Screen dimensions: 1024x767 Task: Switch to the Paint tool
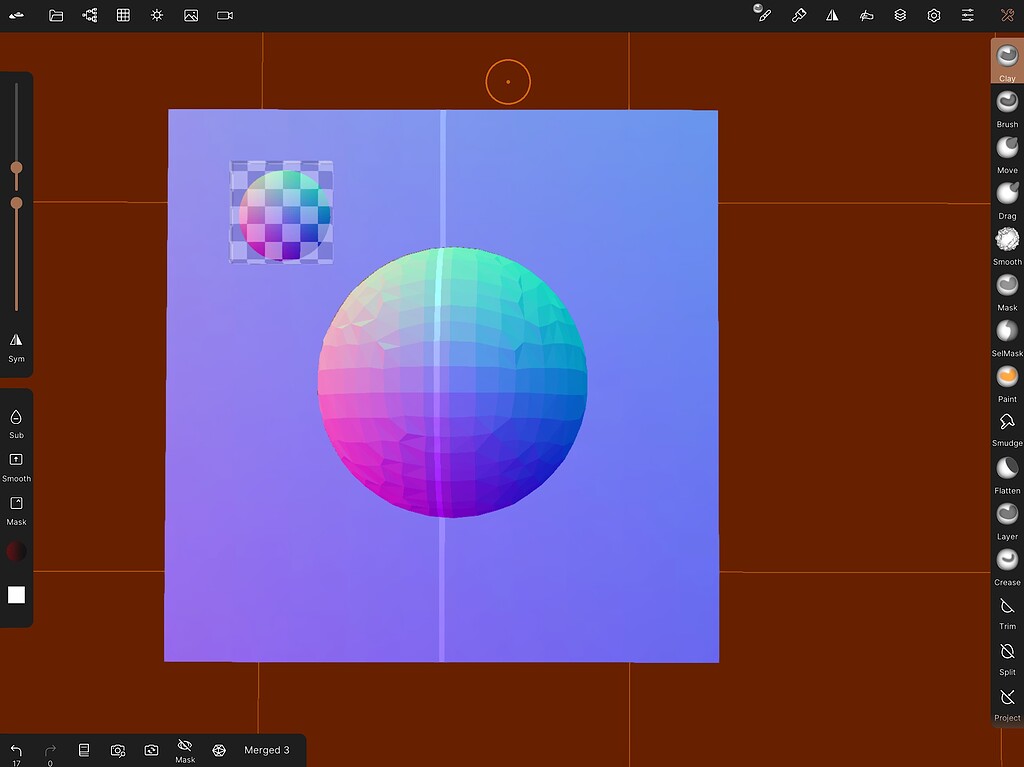point(1006,377)
